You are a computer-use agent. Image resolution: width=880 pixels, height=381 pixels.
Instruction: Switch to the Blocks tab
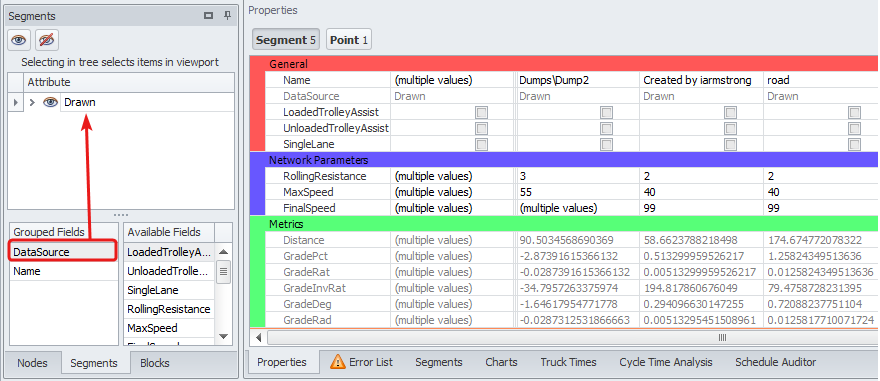pyautogui.click(x=155, y=363)
